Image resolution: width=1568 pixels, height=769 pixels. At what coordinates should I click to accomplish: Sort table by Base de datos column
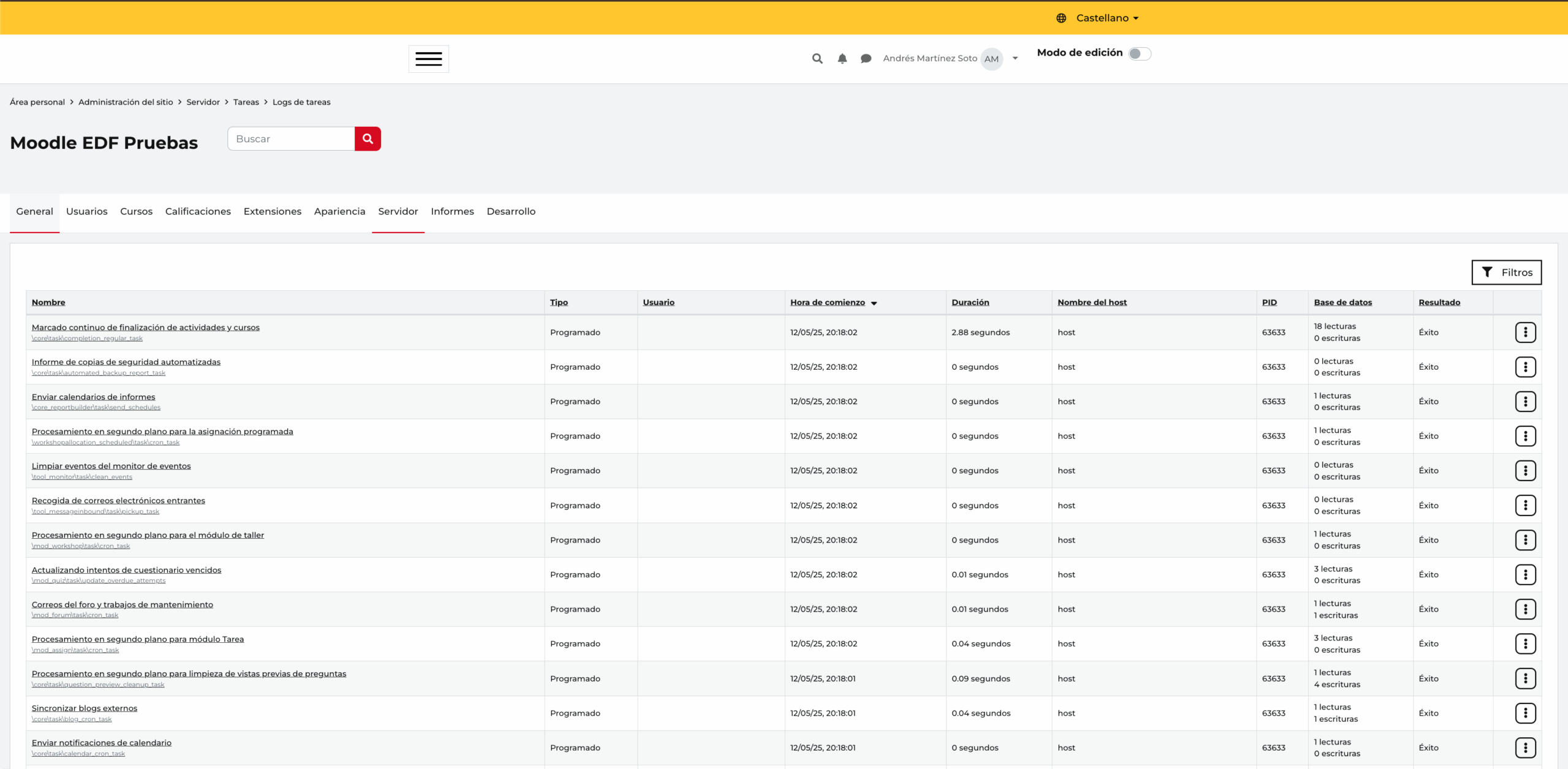pos(1343,302)
